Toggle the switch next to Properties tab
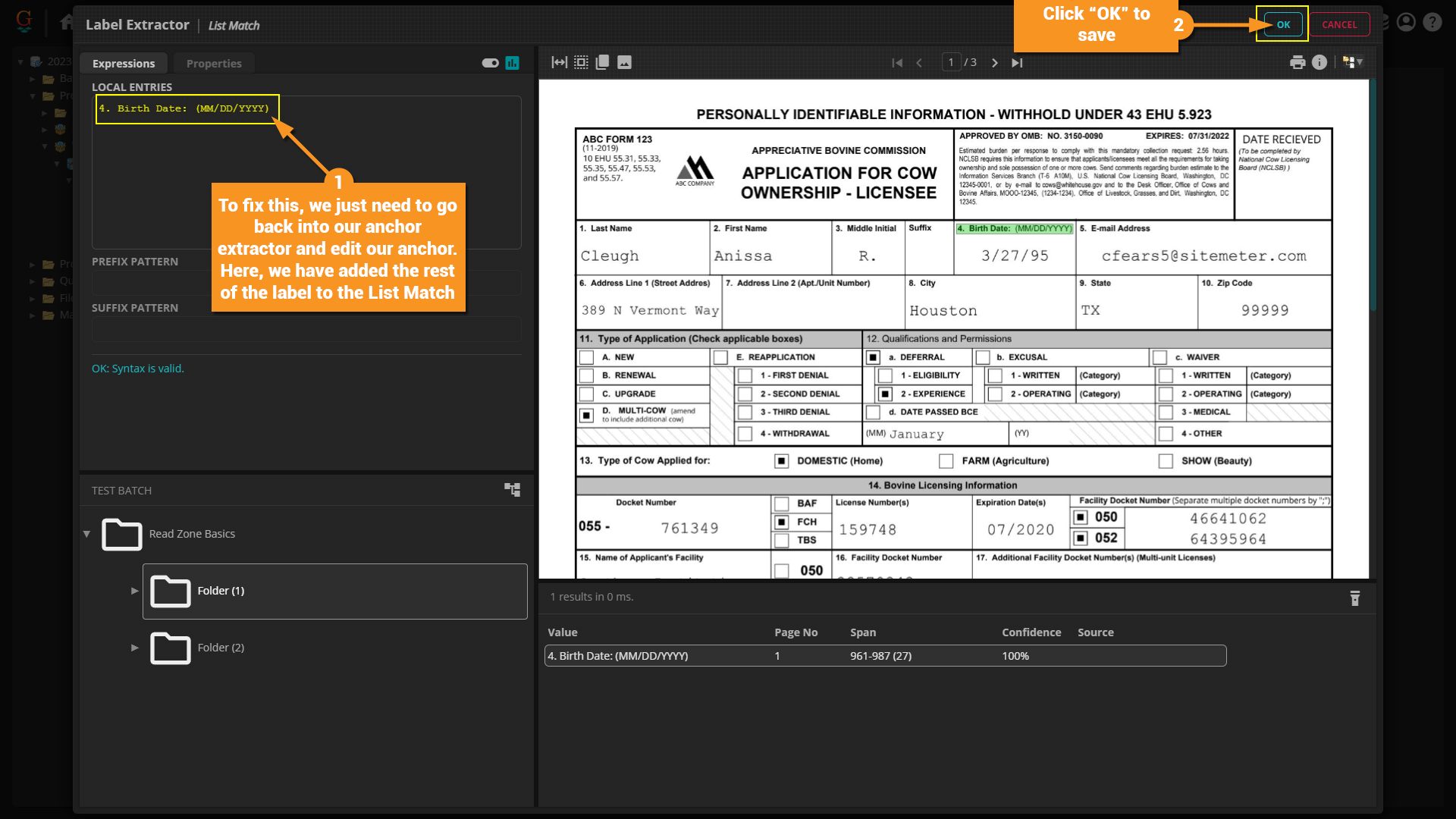Image resolution: width=1456 pixels, height=819 pixels. pyautogui.click(x=490, y=63)
